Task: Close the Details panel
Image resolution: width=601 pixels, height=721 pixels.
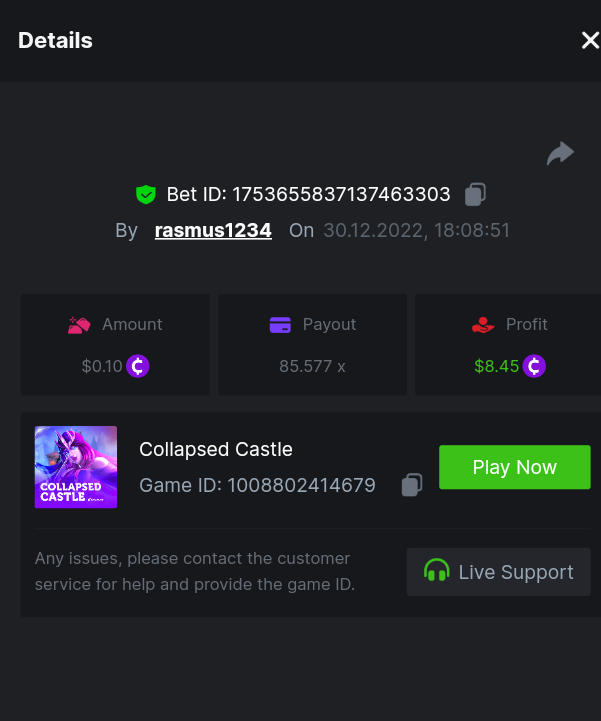Action: click(589, 40)
